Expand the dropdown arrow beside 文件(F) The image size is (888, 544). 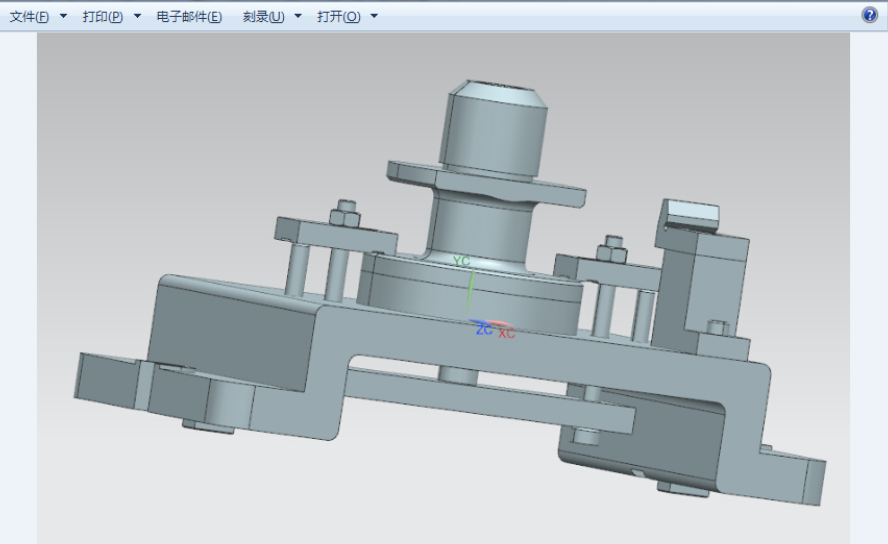click(x=63, y=16)
